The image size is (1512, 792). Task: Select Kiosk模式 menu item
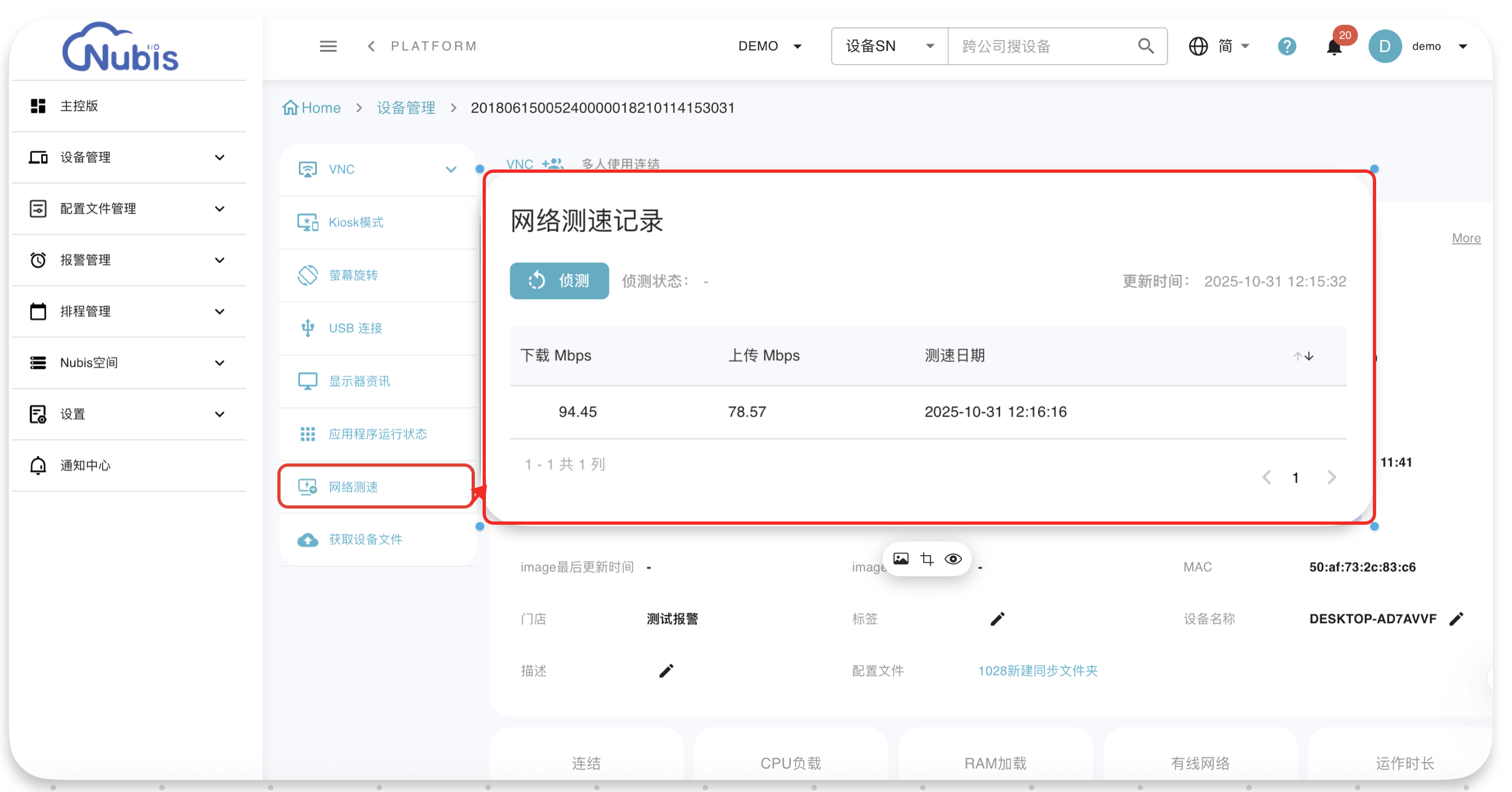point(355,222)
